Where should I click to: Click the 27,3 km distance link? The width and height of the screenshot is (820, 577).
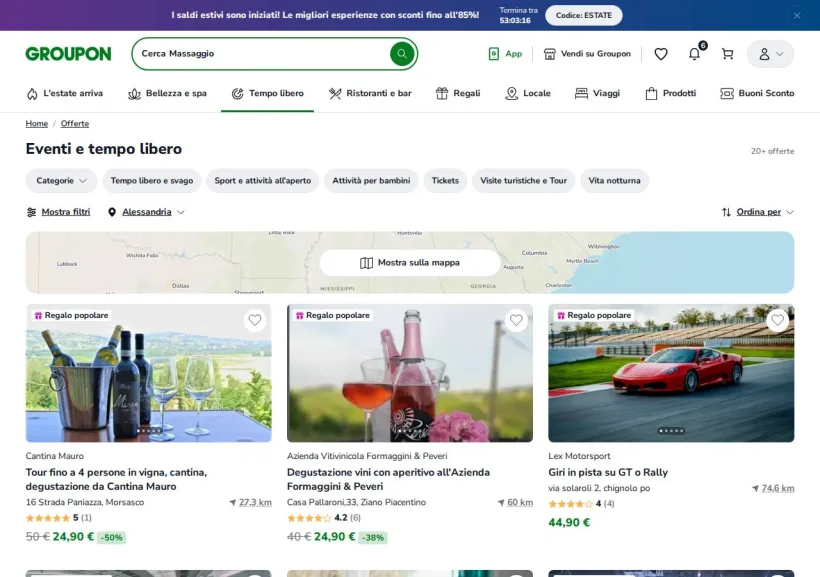[255, 502]
